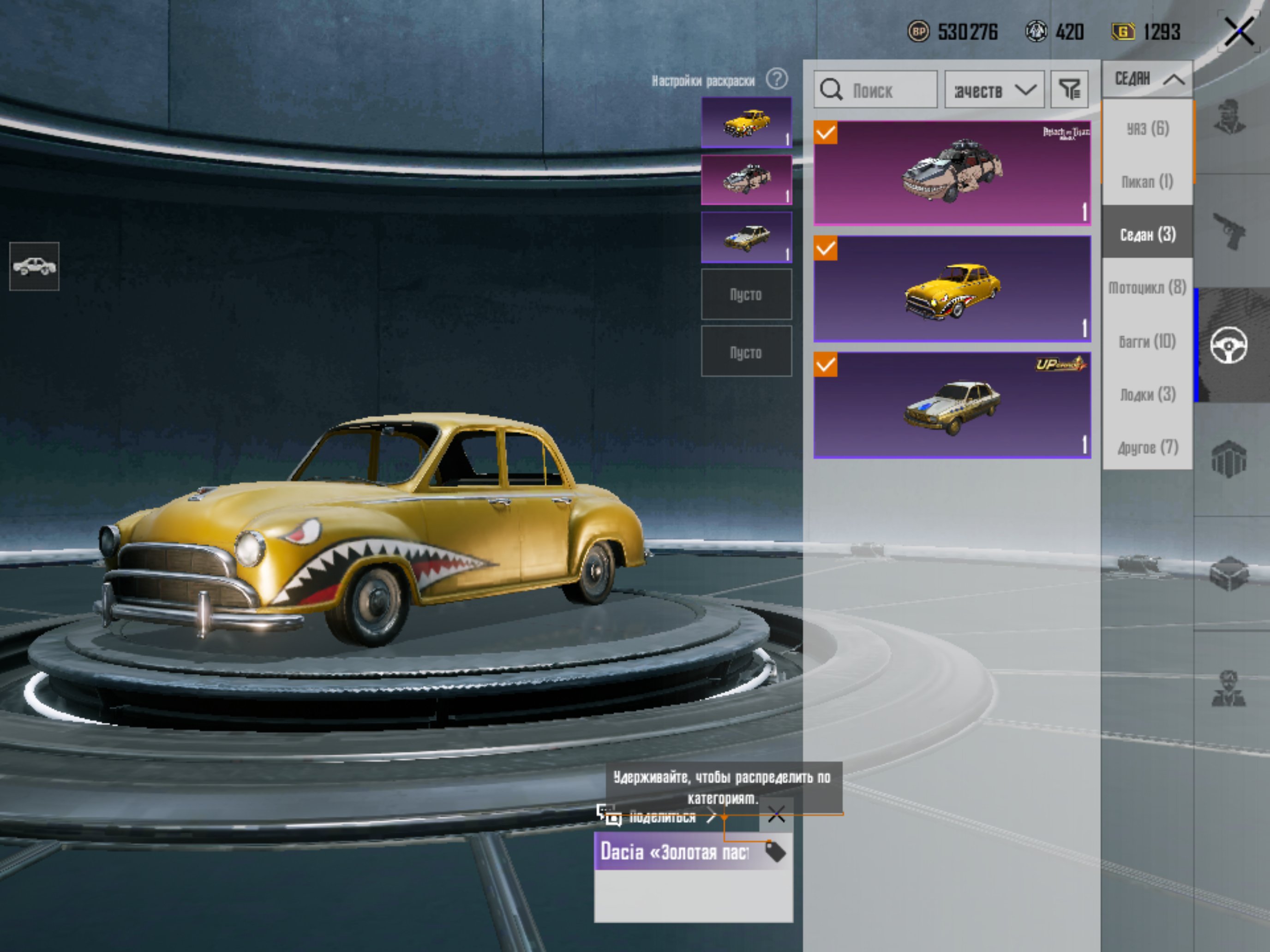Click the first empty Пусто slot
This screenshot has width=1270, height=952.
[746, 294]
